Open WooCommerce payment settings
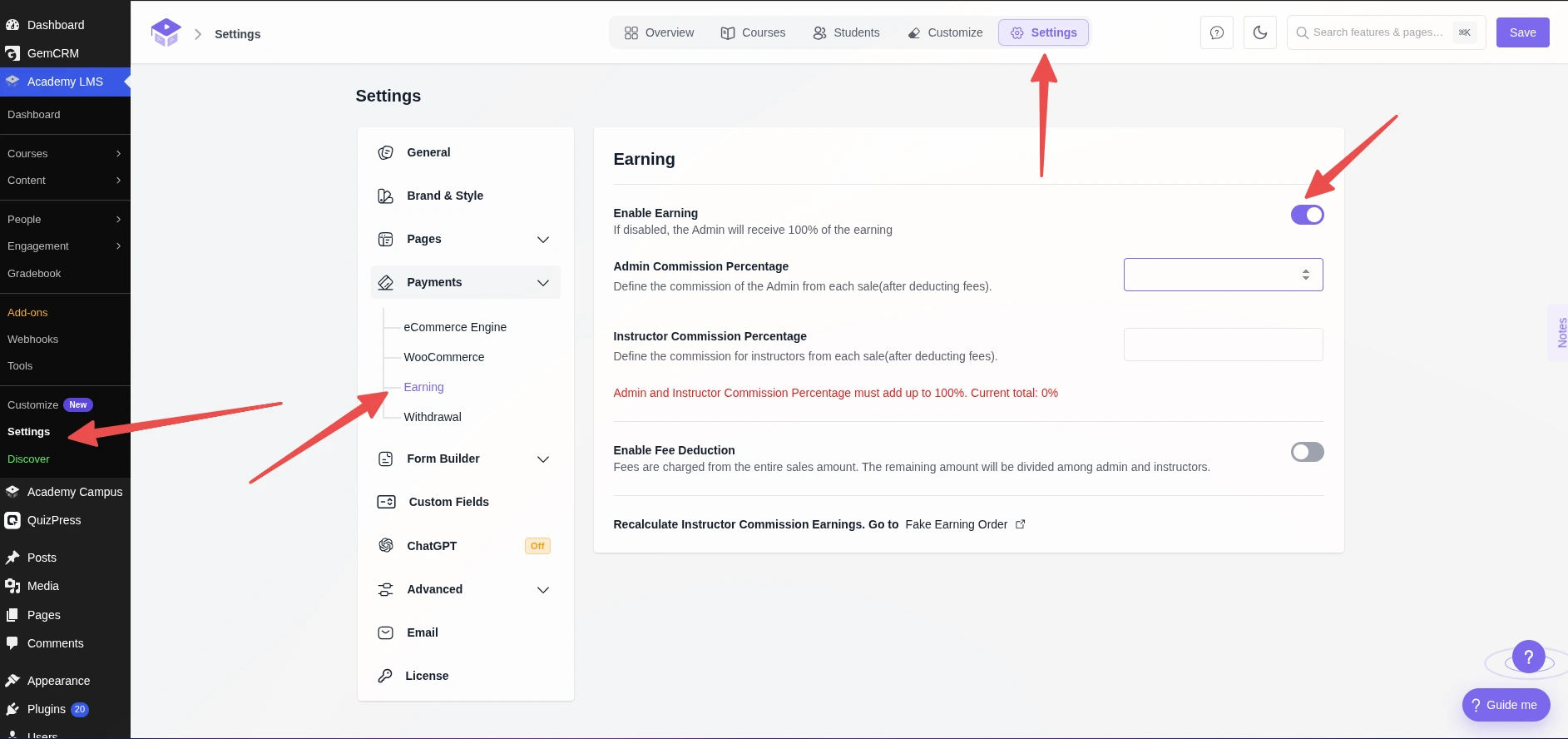1568x739 pixels. pyautogui.click(x=444, y=357)
